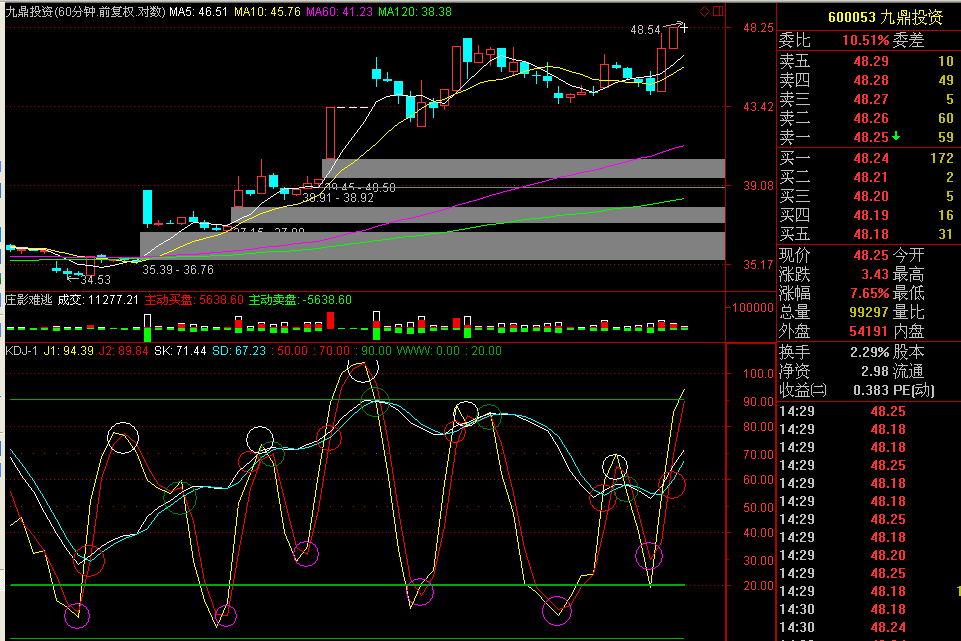961x641 pixels.
Task: Select the 九鼎投资 60分钟 chart title label
Action: [84, 12]
